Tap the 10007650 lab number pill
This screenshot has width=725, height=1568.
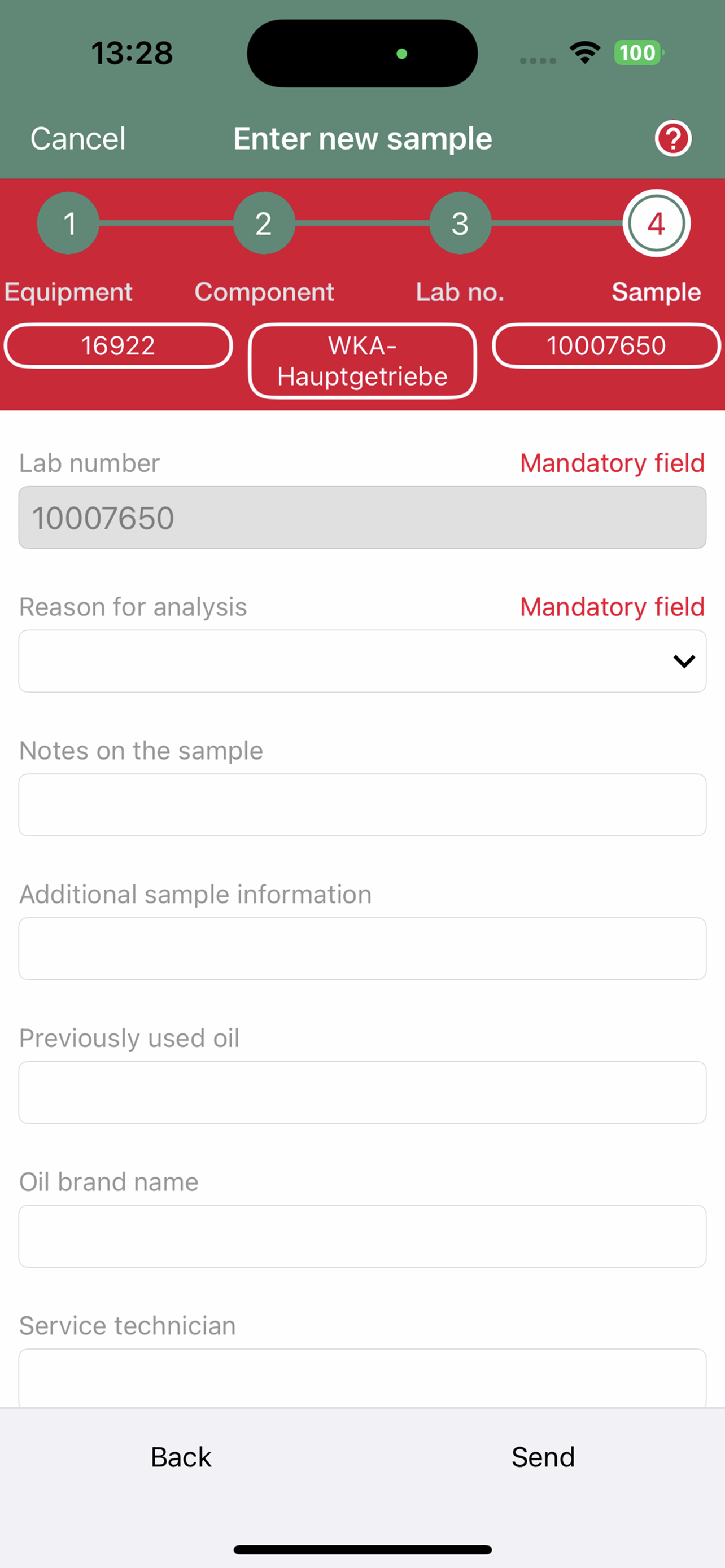(606, 346)
